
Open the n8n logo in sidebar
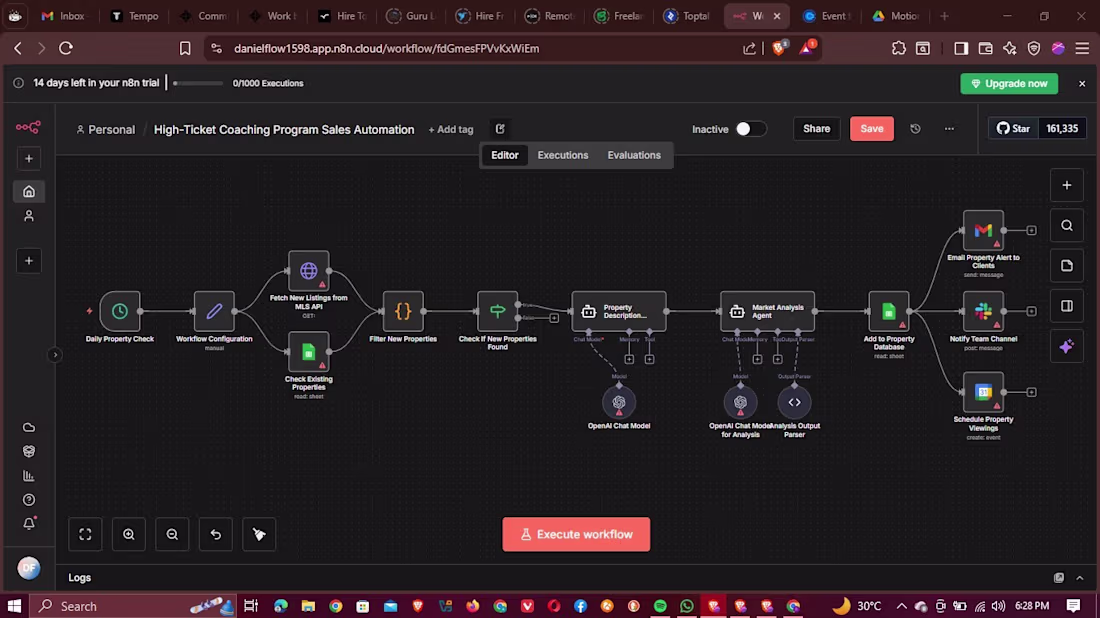click(28, 127)
